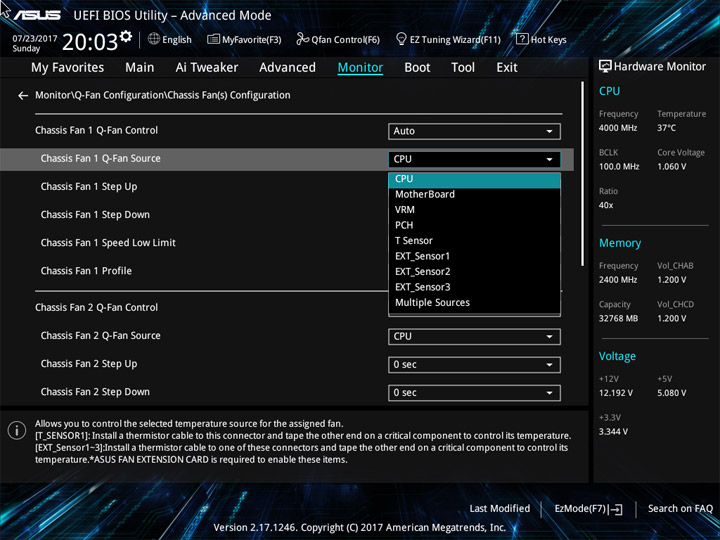Open the Exit tab

point(507,68)
